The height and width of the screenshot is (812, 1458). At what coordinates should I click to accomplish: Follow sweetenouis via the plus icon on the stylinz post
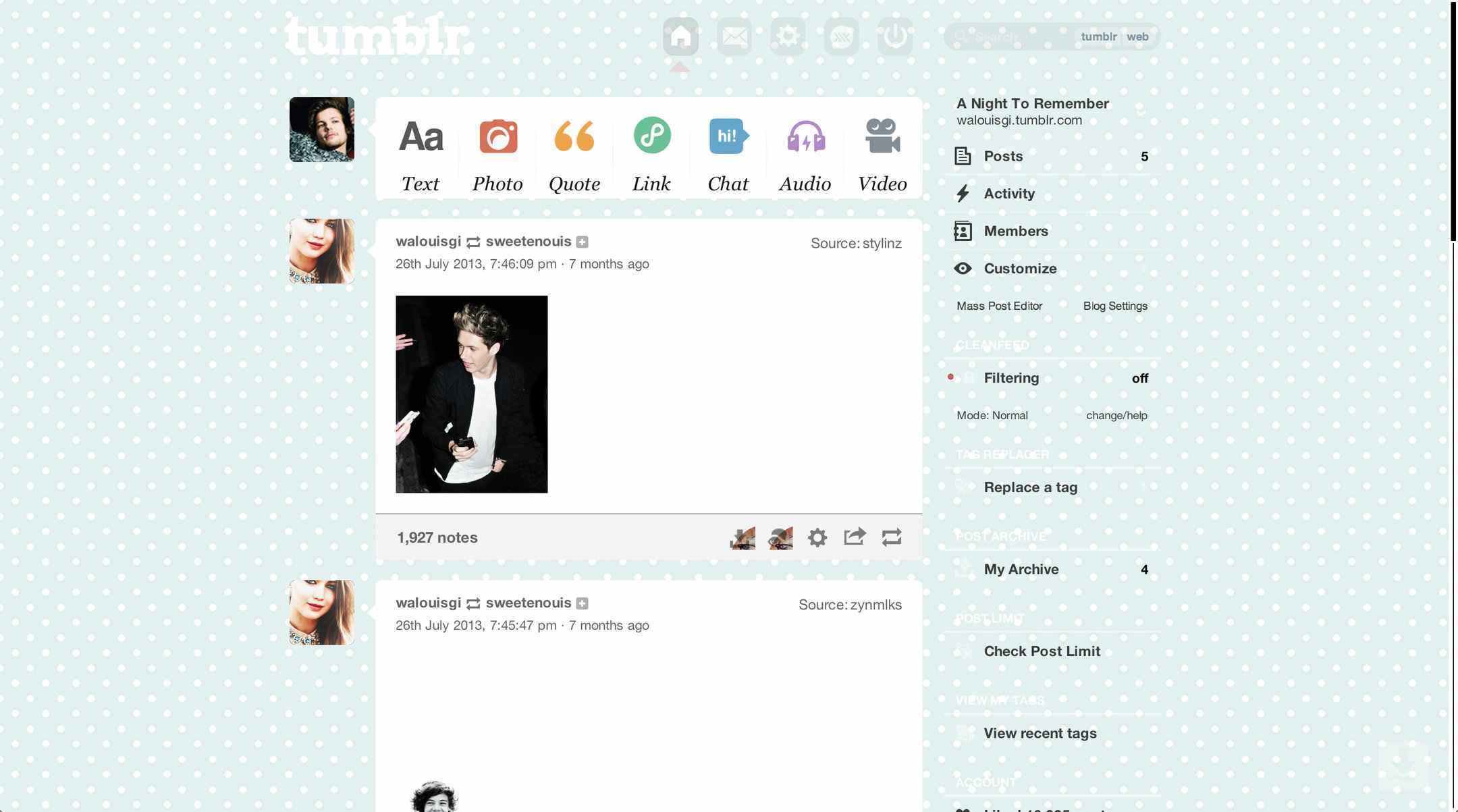pos(582,242)
